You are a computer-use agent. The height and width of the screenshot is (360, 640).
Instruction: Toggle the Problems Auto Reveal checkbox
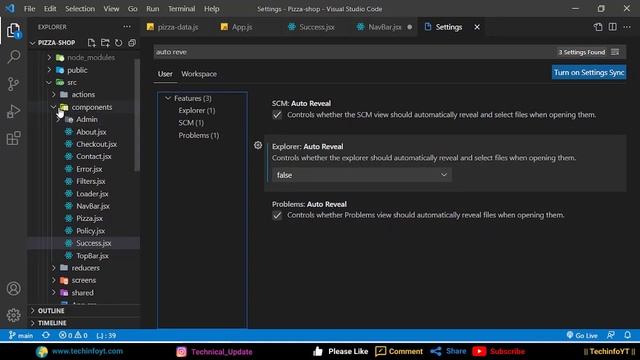pyautogui.click(x=277, y=215)
